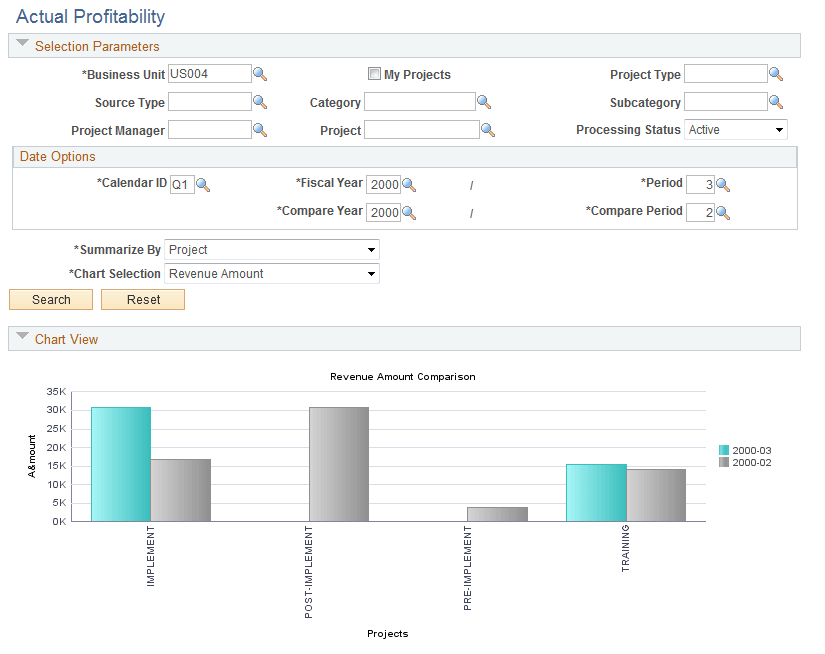This screenshot has height=654, width=825.
Task: Collapse the Chart View section
Action: click(x=22, y=338)
